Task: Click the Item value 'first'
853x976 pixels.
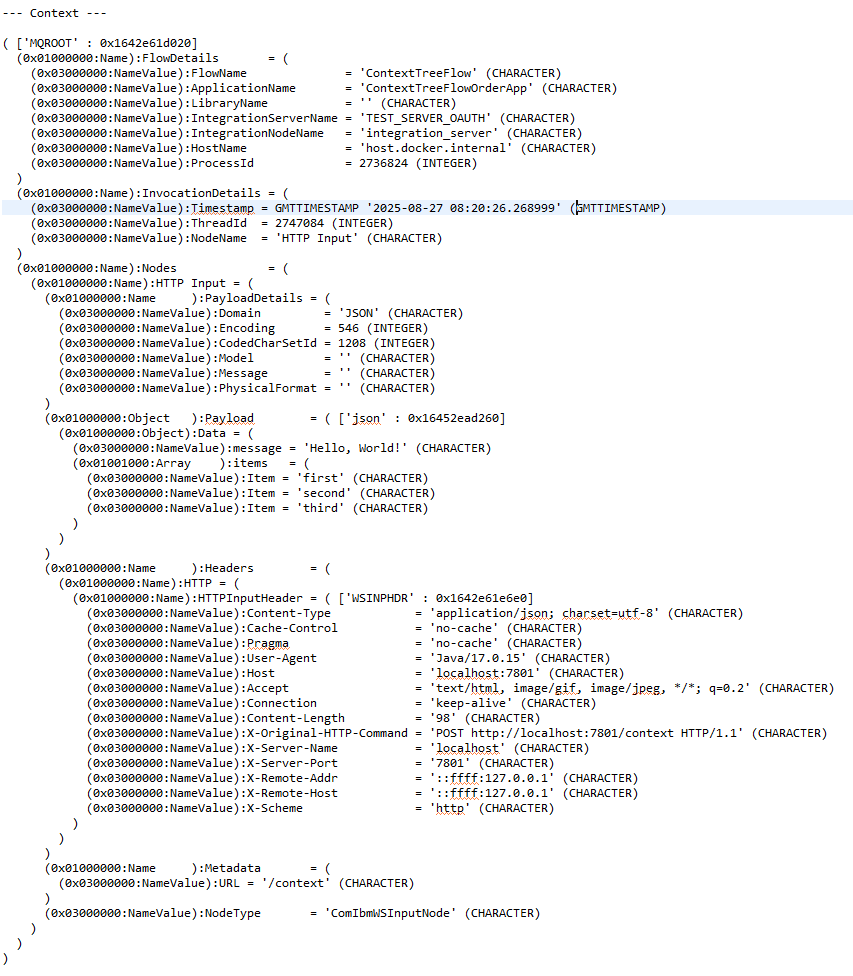Action: pyautogui.click(x=321, y=478)
